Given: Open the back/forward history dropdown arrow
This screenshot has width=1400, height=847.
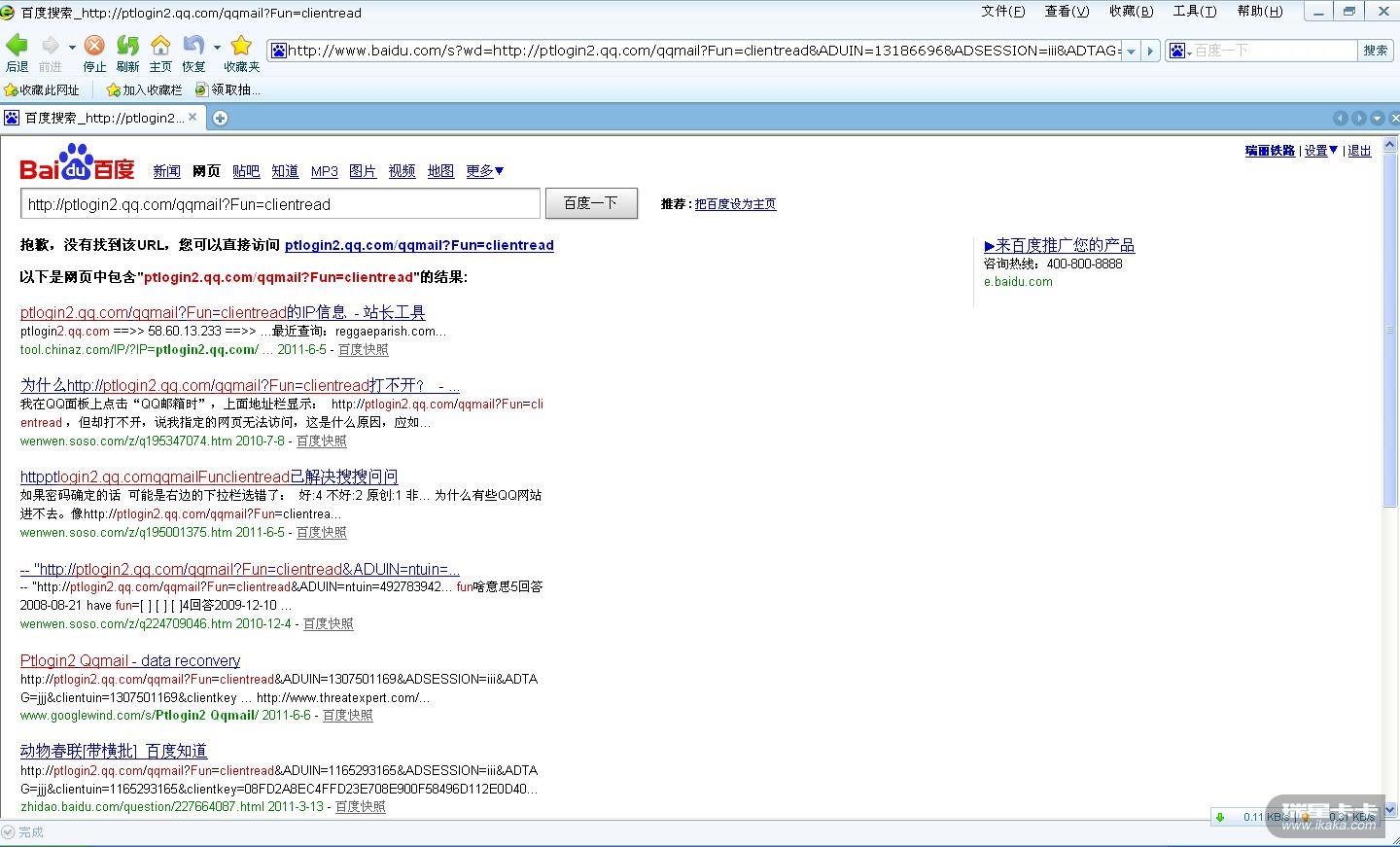Looking at the screenshot, I should (72, 47).
